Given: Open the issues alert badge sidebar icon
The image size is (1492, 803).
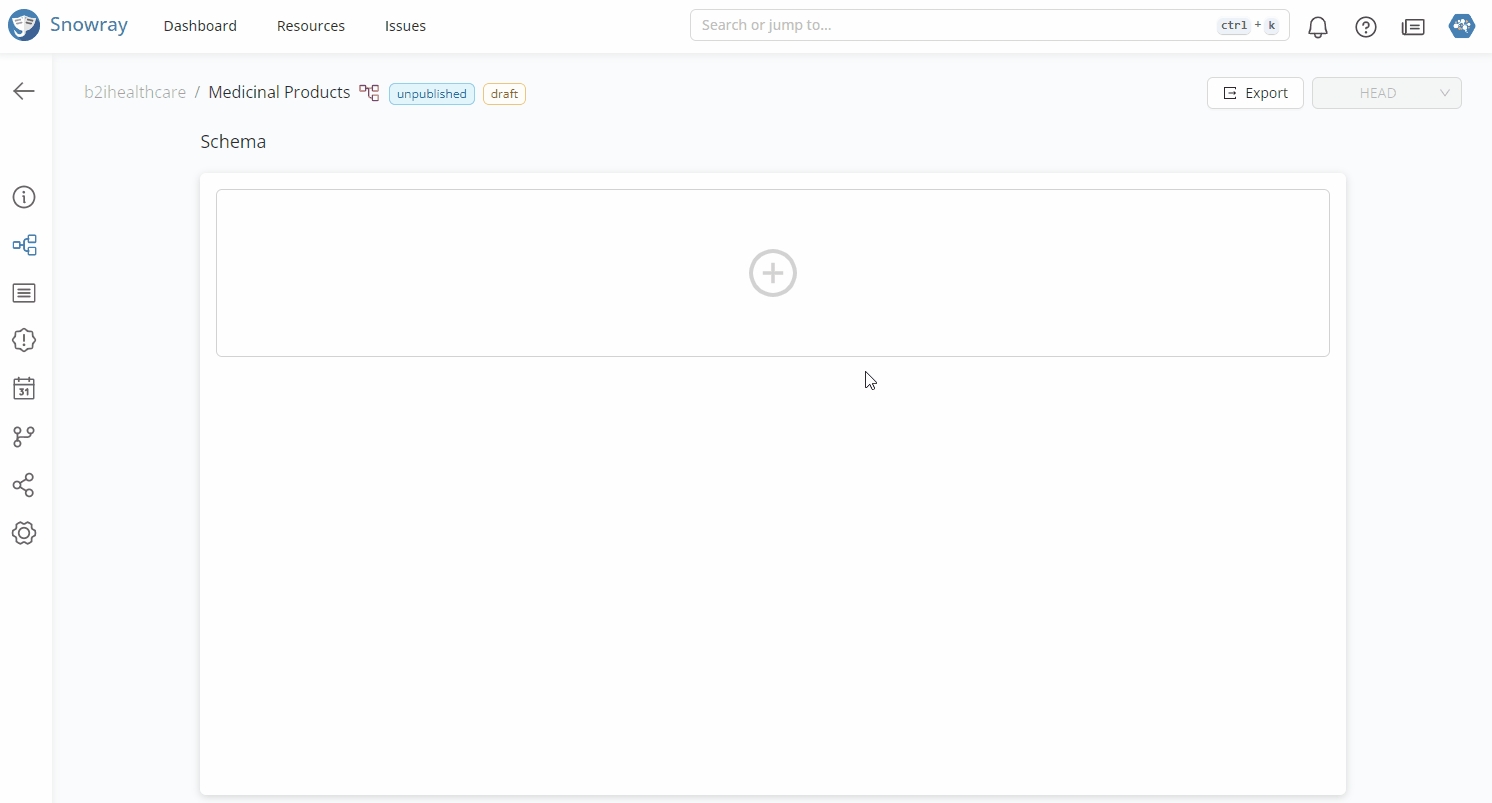Looking at the screenshot, I should tap(24, 340).
